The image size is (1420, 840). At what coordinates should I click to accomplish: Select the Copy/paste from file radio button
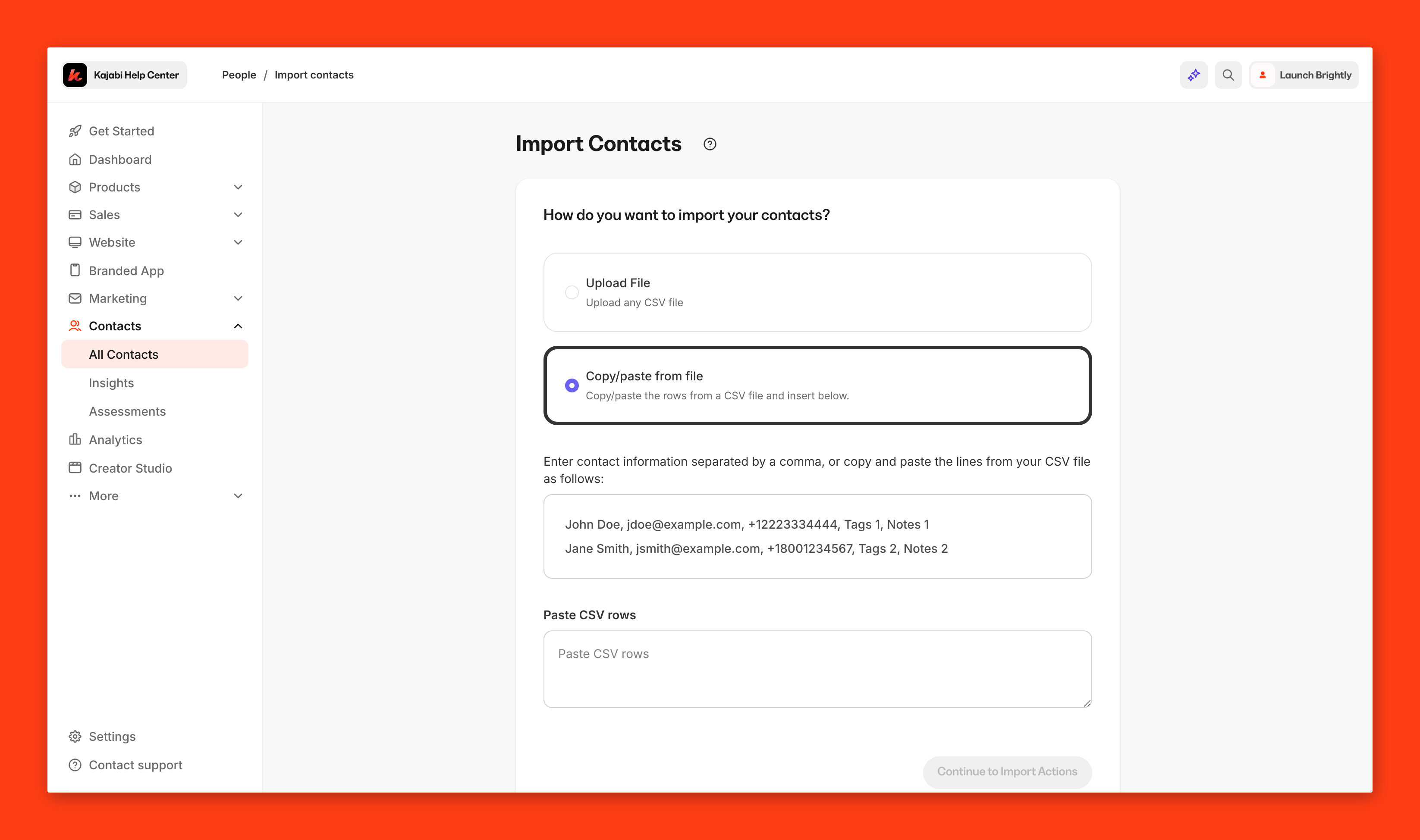[x=571, y=386]
